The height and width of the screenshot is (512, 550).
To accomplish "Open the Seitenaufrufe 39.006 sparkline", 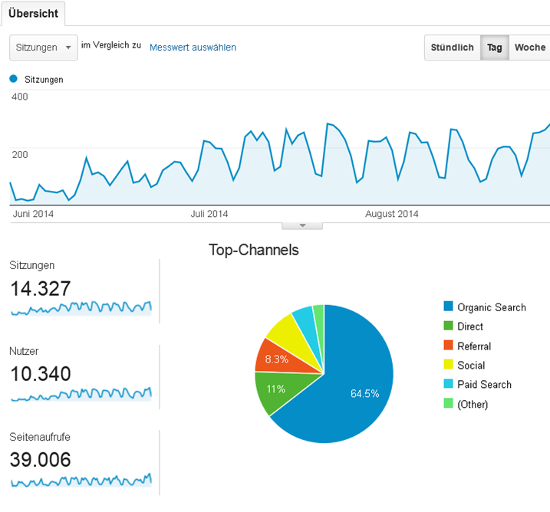I will coord(81,480).
